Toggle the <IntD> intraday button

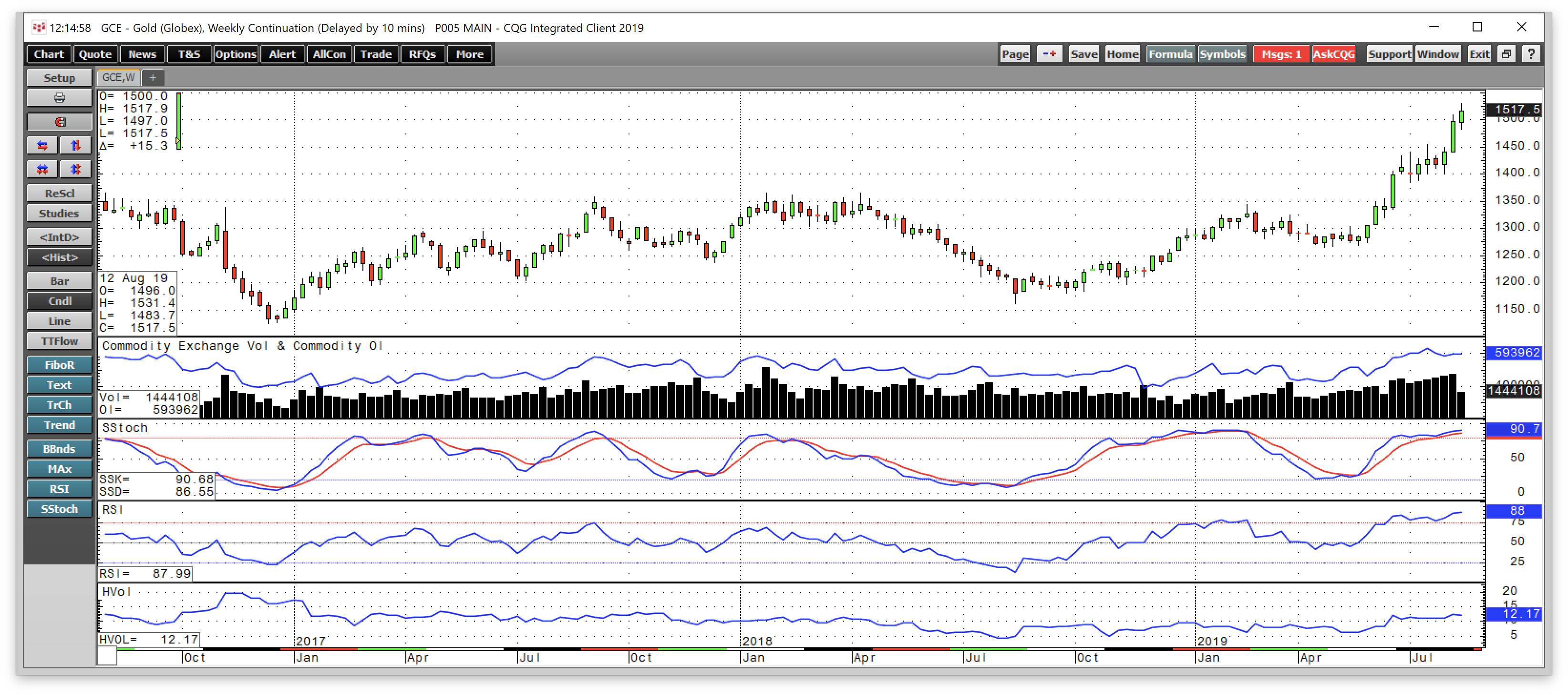[x=59, y=237]
